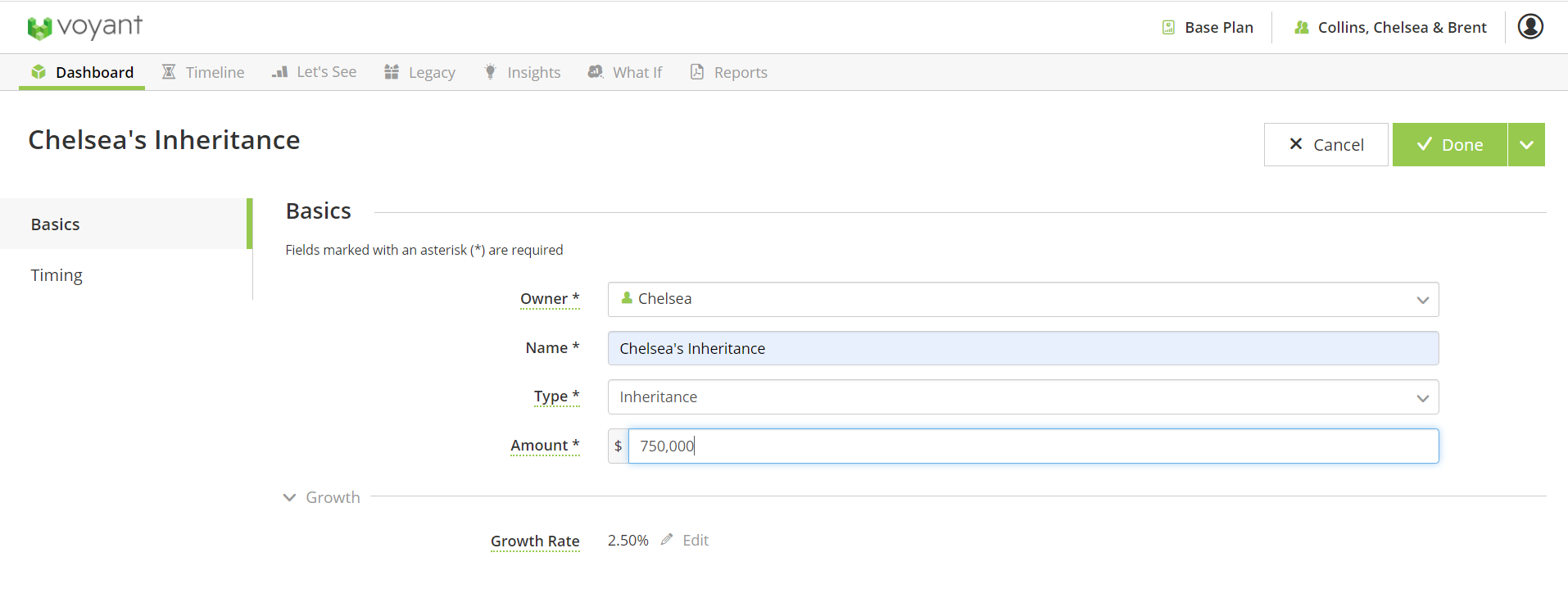Click the Base Plan document icon
1568x607 pixels.
(1168, 28)
